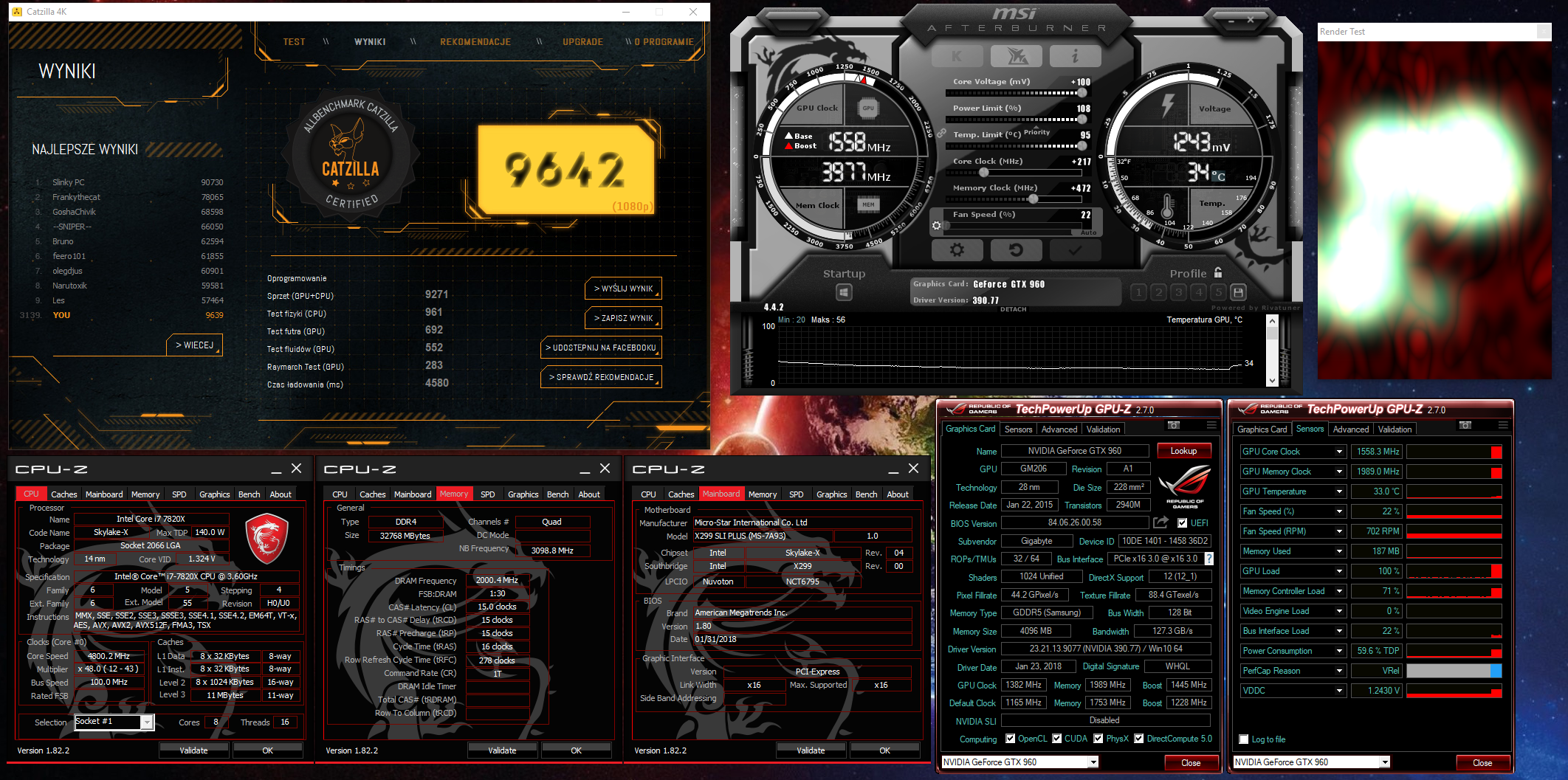1568x780 pixels.
Task: Open hamburger menu in right GPU-Z Sensors window
Action: [x=1503, y=425]
